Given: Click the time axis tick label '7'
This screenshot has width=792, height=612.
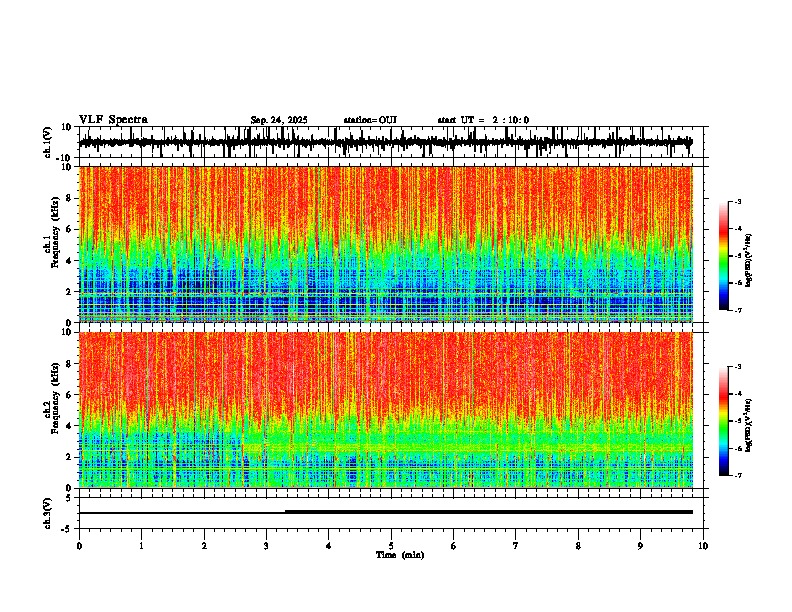Looking at the screenshot, I should (x=516, y=546).
